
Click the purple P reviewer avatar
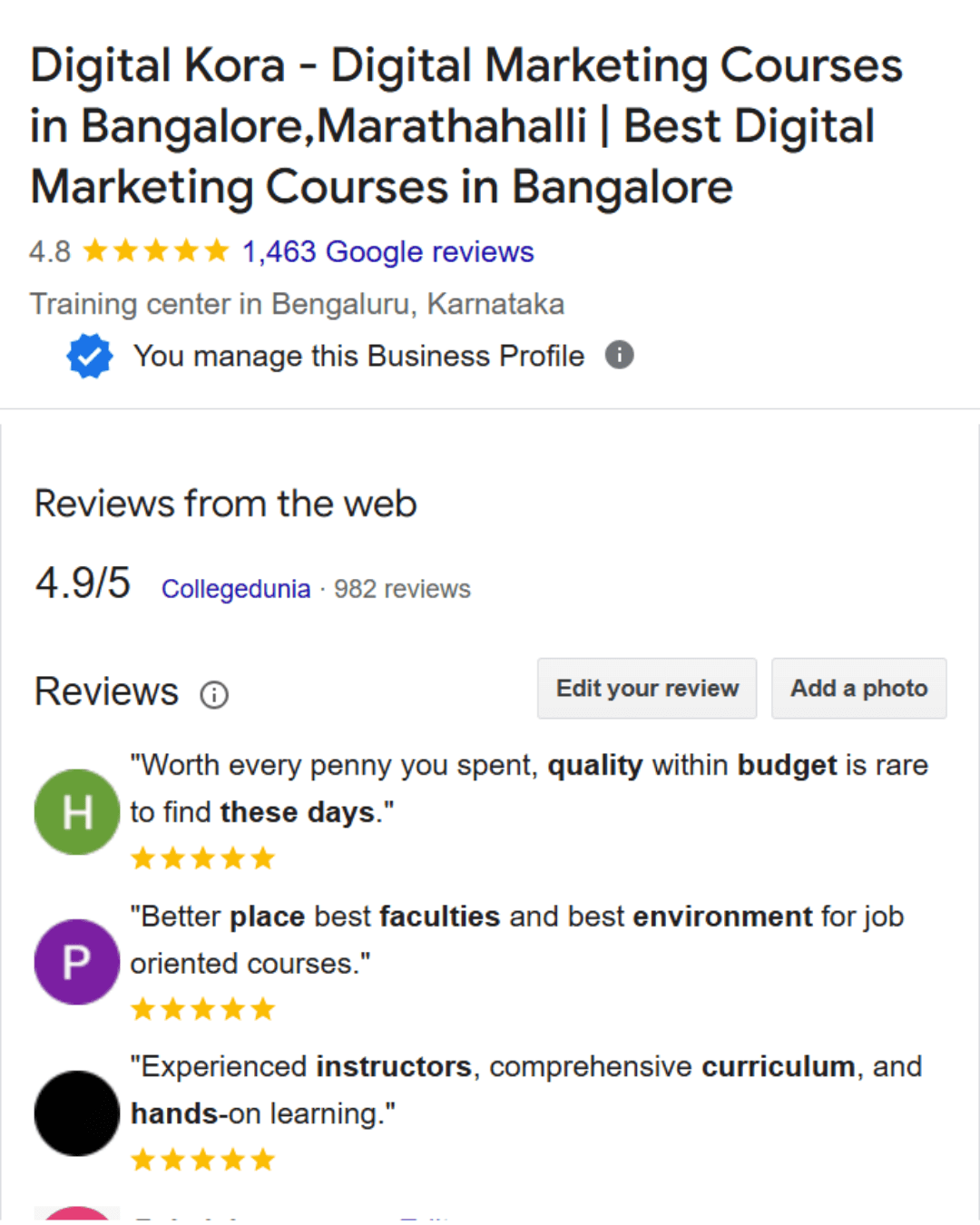77,962
